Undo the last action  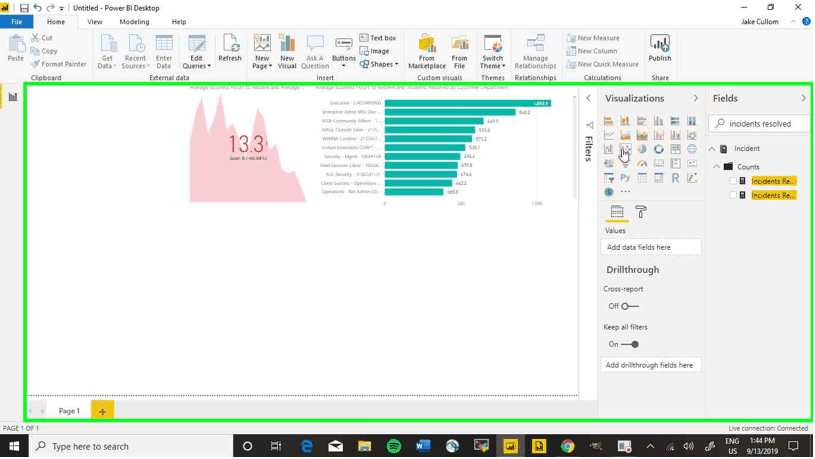(37, 8)
